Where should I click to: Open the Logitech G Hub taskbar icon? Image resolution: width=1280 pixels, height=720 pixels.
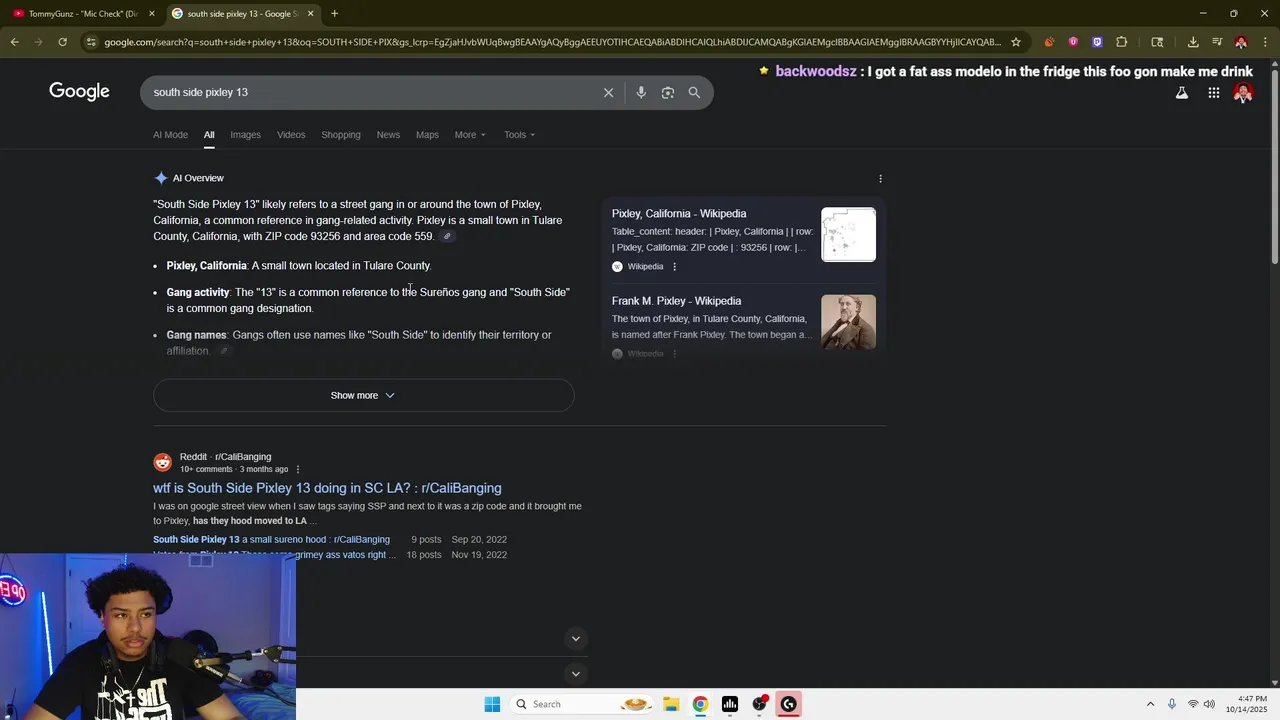coord(788,704)
